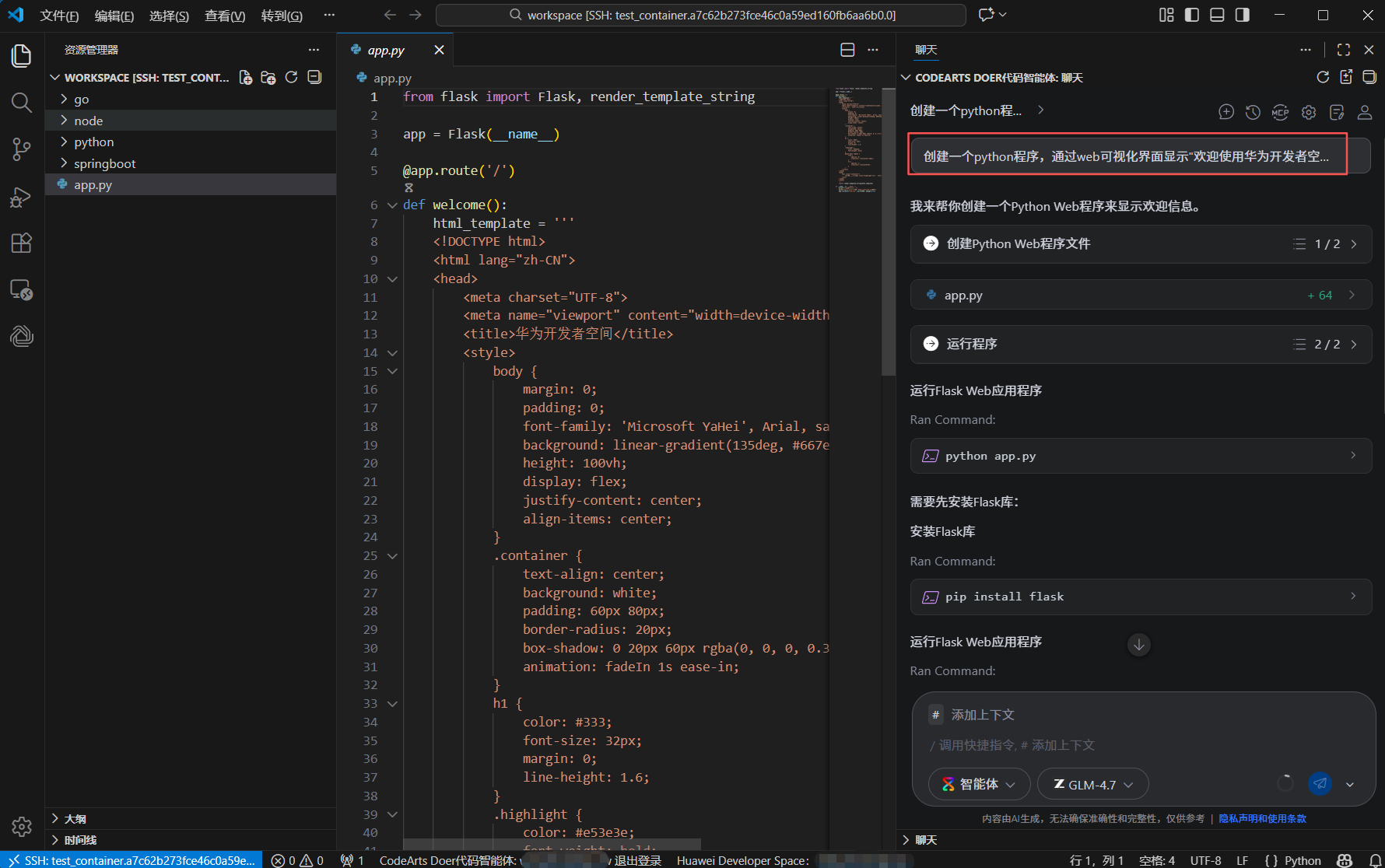Viewport: 1385px width, 868px height.
Task: Open the 选择(S) menu
Action: point(169,16)
